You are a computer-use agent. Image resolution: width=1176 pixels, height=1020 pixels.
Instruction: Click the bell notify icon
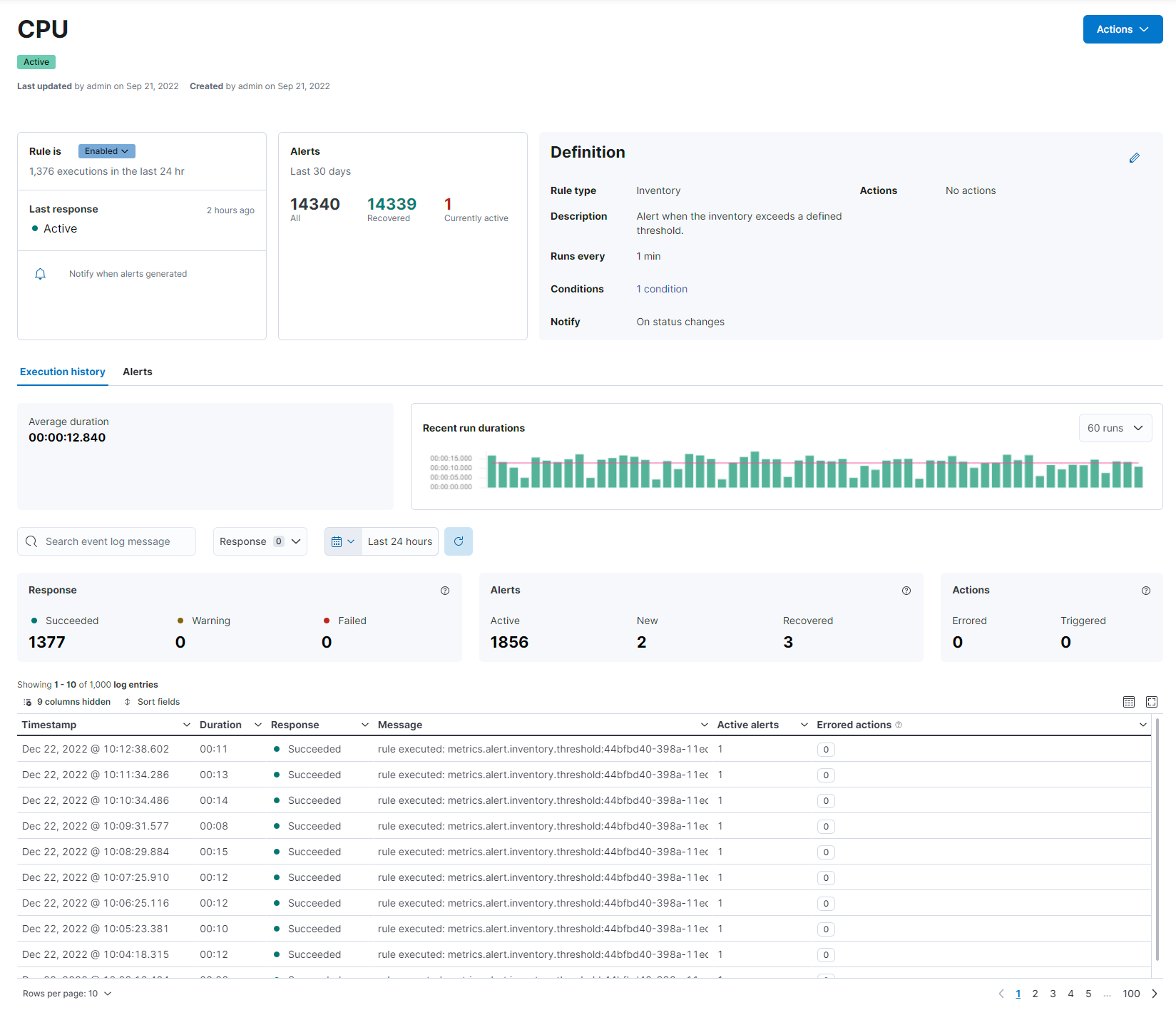(41, 274)
